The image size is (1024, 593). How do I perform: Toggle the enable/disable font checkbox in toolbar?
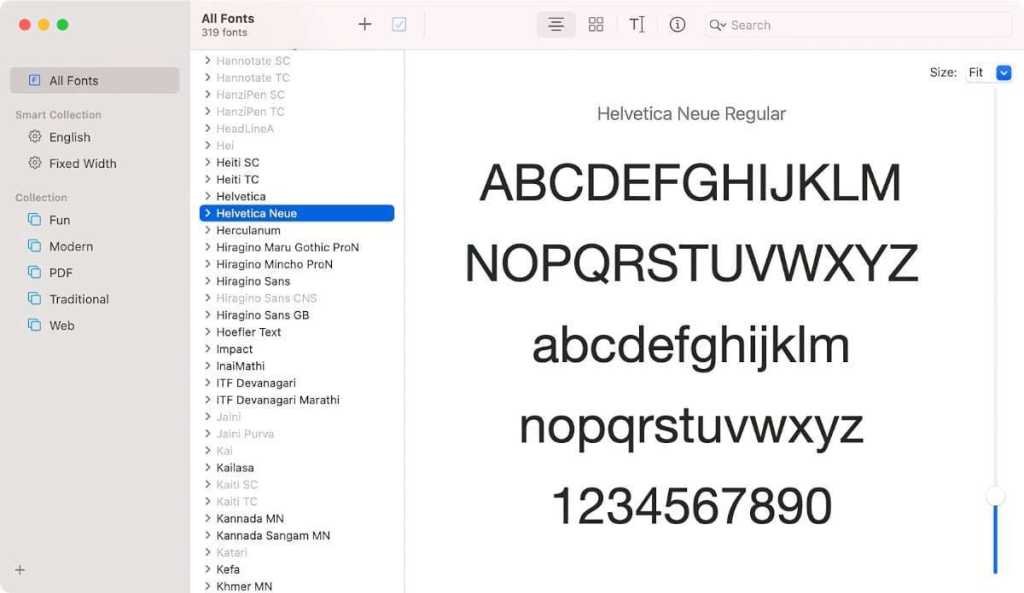coord(399,25)
